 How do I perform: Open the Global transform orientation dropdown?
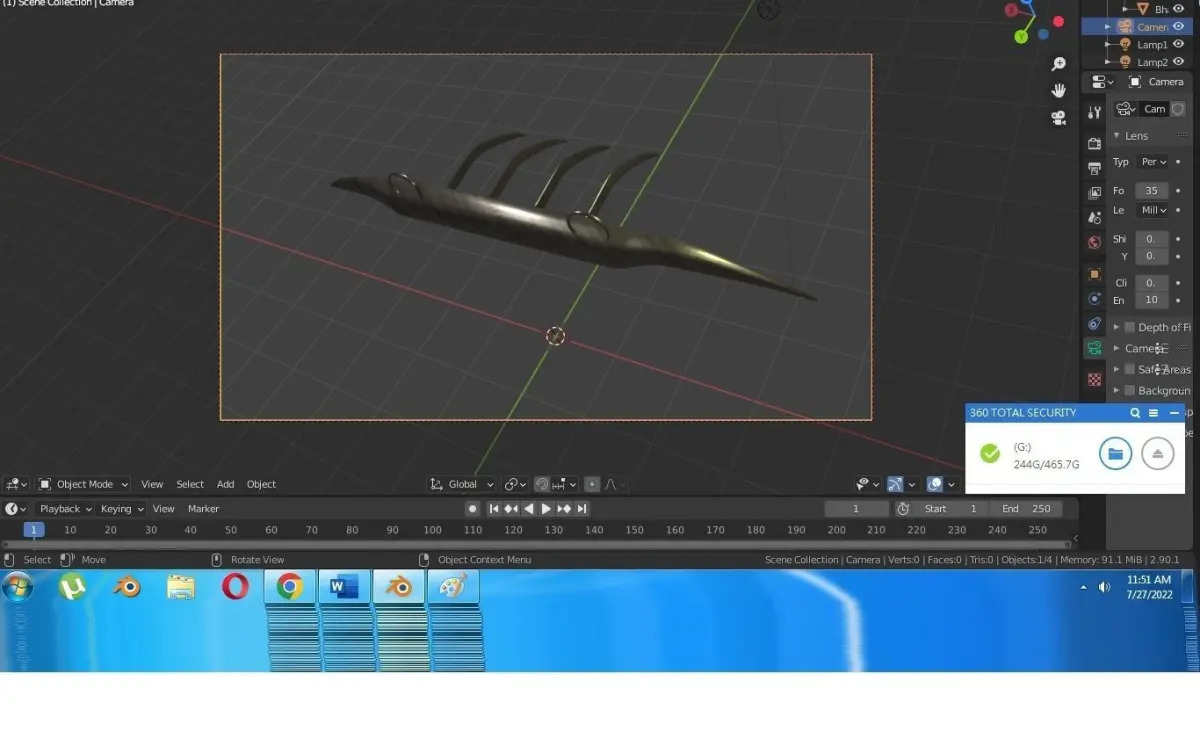[462, 484]
